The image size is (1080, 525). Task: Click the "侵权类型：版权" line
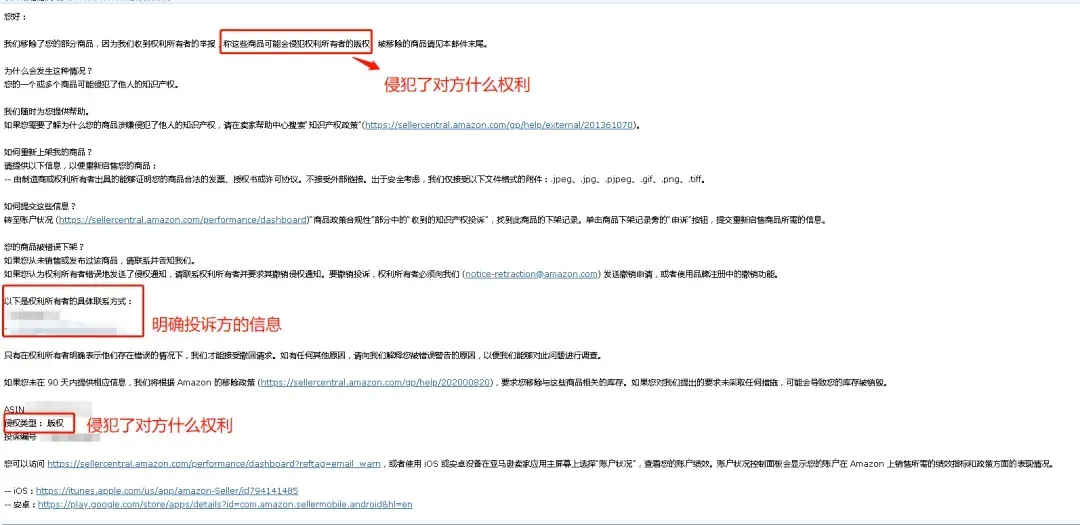(x=34, y=423)
